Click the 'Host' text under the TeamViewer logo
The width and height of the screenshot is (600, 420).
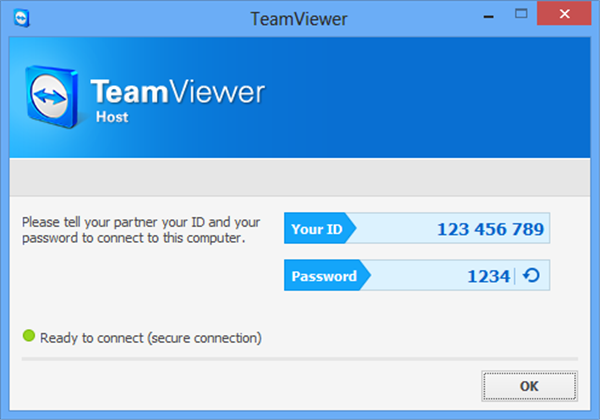pos(112,117)
